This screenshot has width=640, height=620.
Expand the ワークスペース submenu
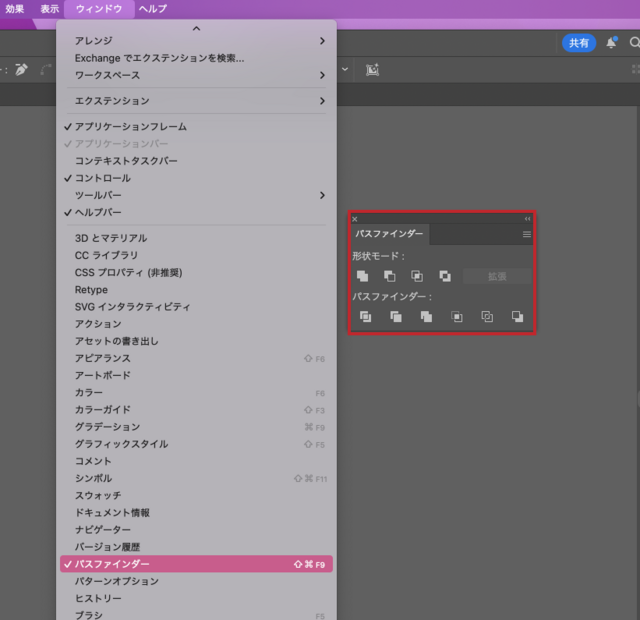pyautogui.click(x=196, y=75)
